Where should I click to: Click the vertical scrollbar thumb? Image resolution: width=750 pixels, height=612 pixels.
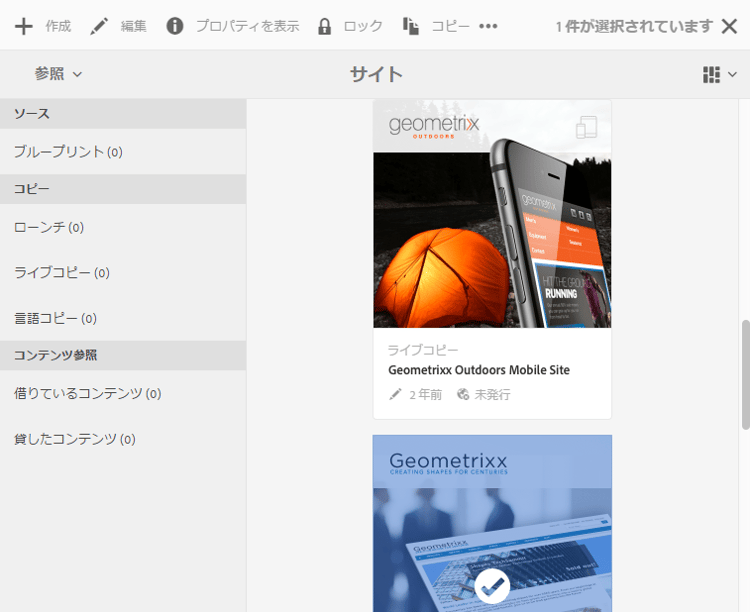pyautogui.click(x=745, y=375)
